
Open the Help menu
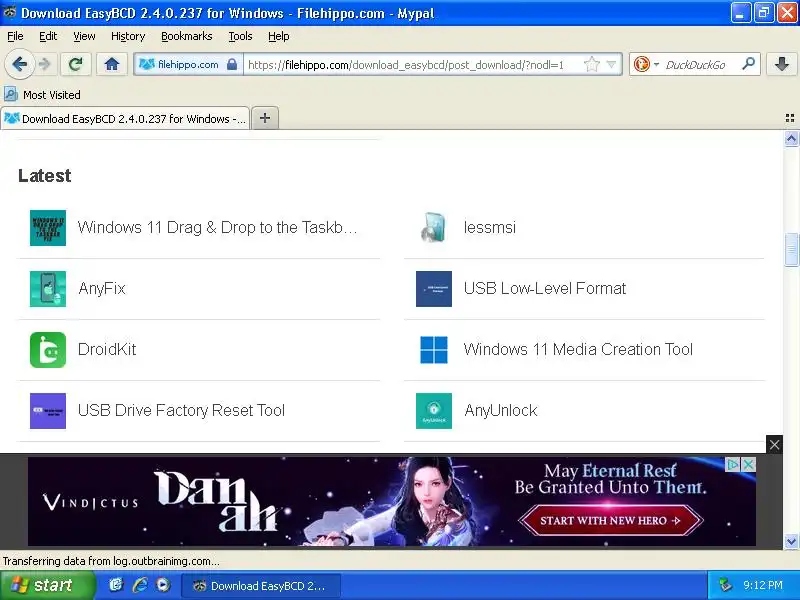click(x=279, y=36)
